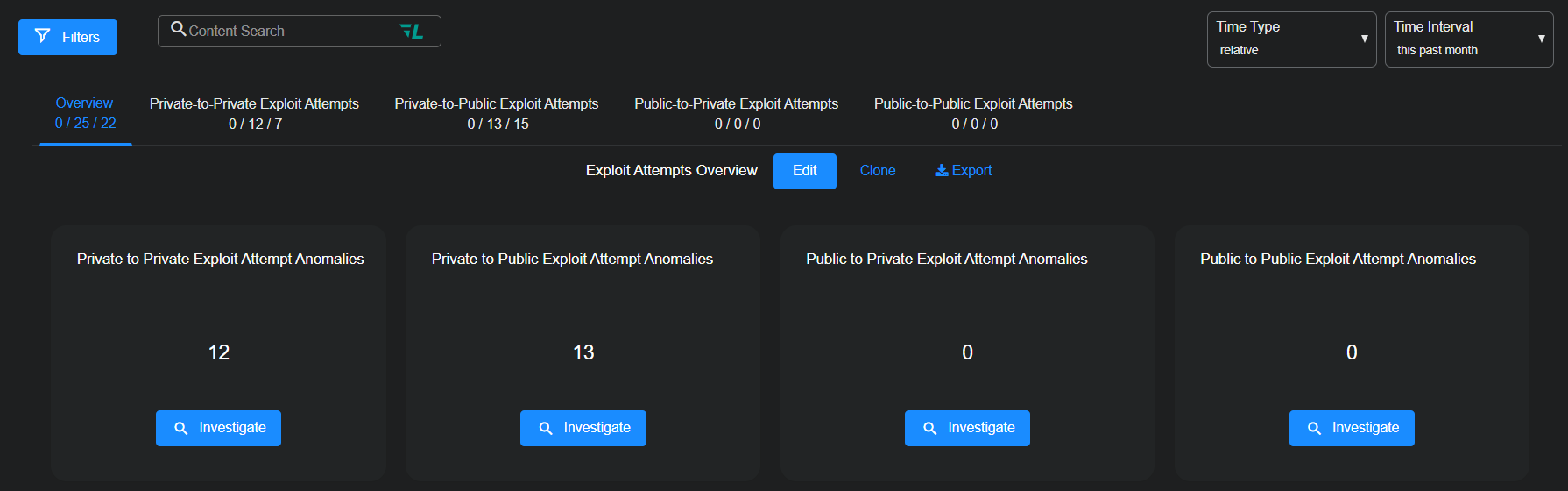Screen dimensions: 1568x491
Task: Click magnifier icon in Public to Private Investigate
Action: [x=930, y=429]
